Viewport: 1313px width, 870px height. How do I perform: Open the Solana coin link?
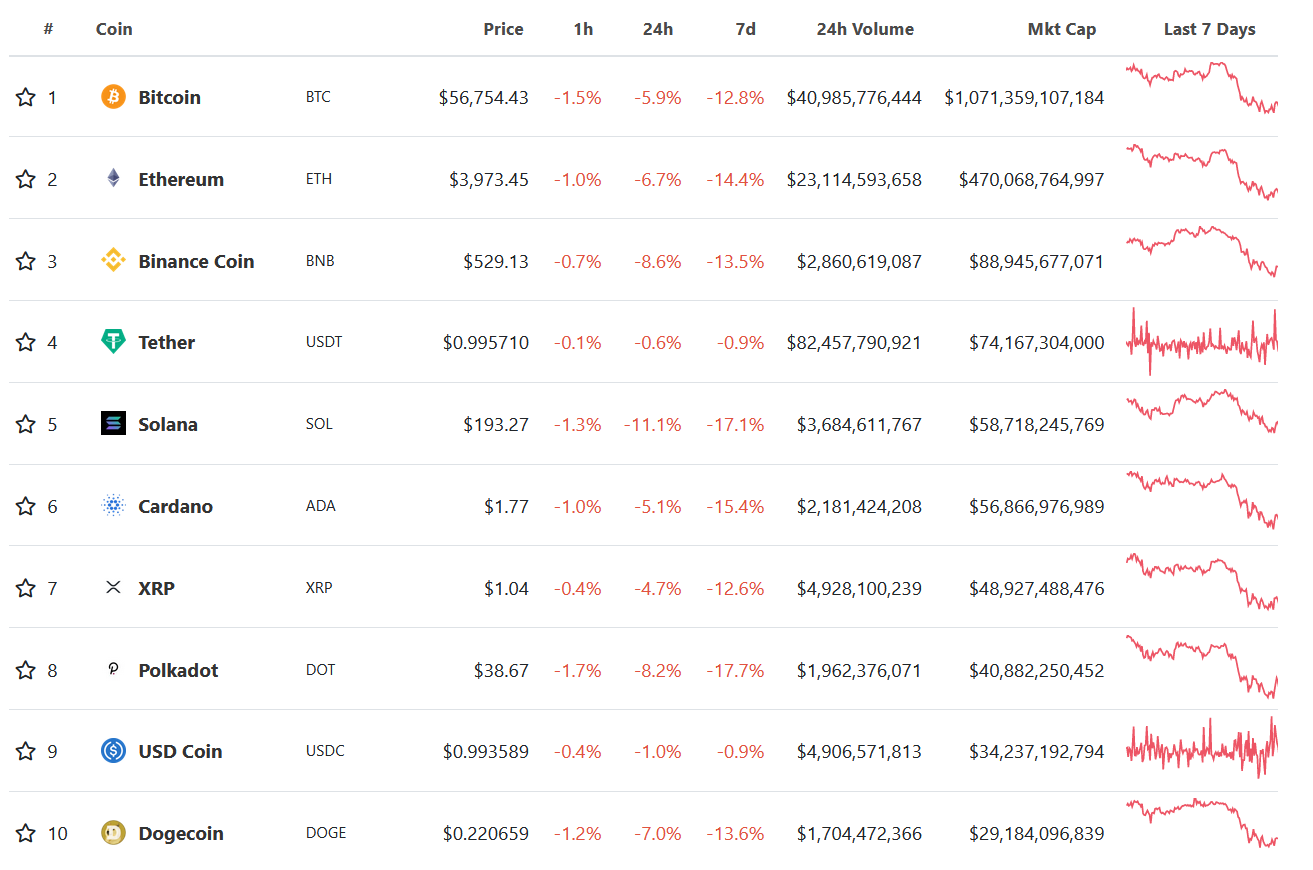tap(168, 424)
